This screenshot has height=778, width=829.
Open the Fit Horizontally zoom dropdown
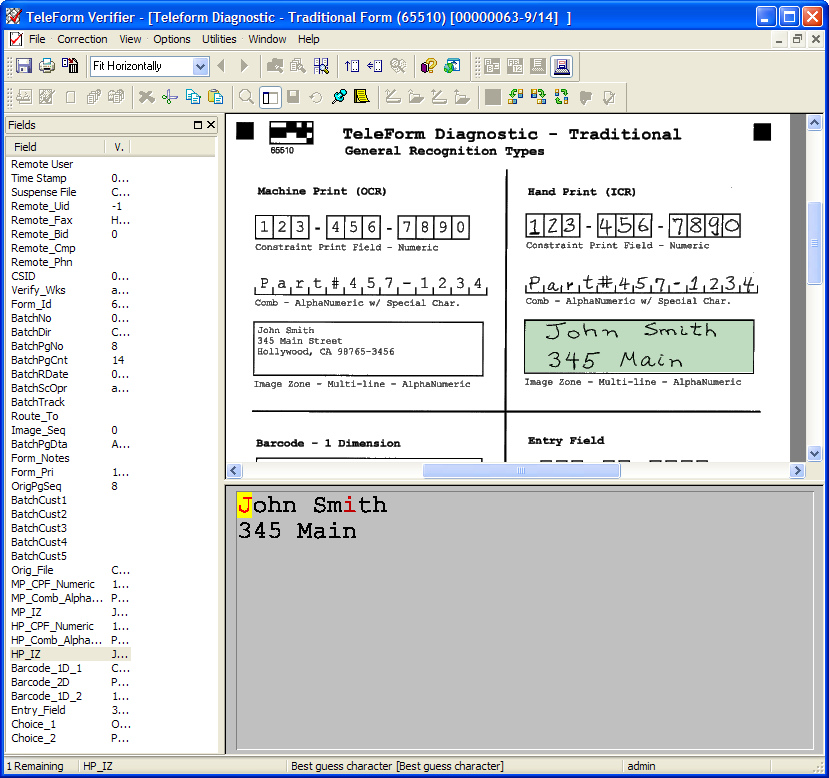tap(200, 66)
